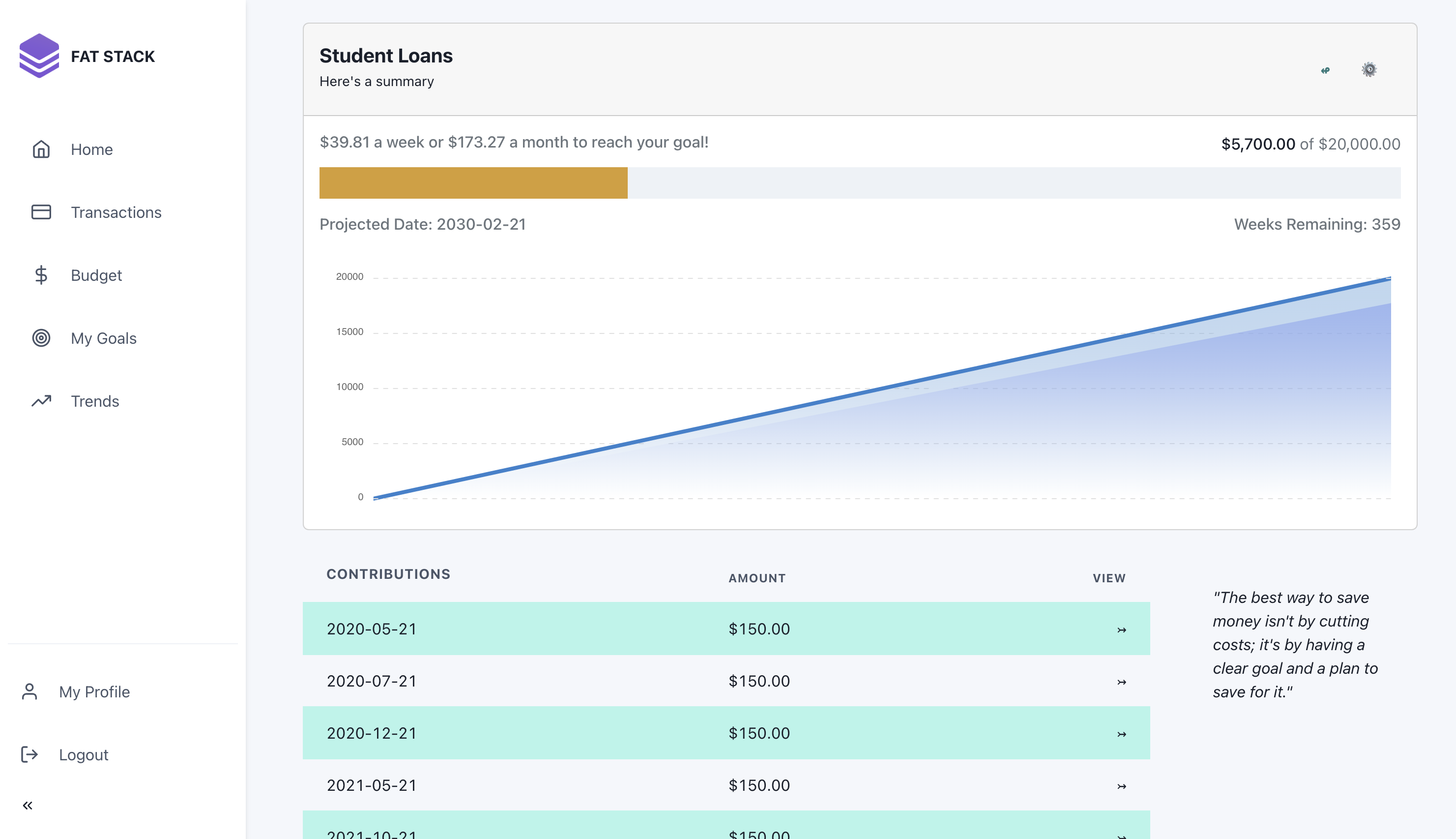Click the Logout link text

tap(84, 754)
